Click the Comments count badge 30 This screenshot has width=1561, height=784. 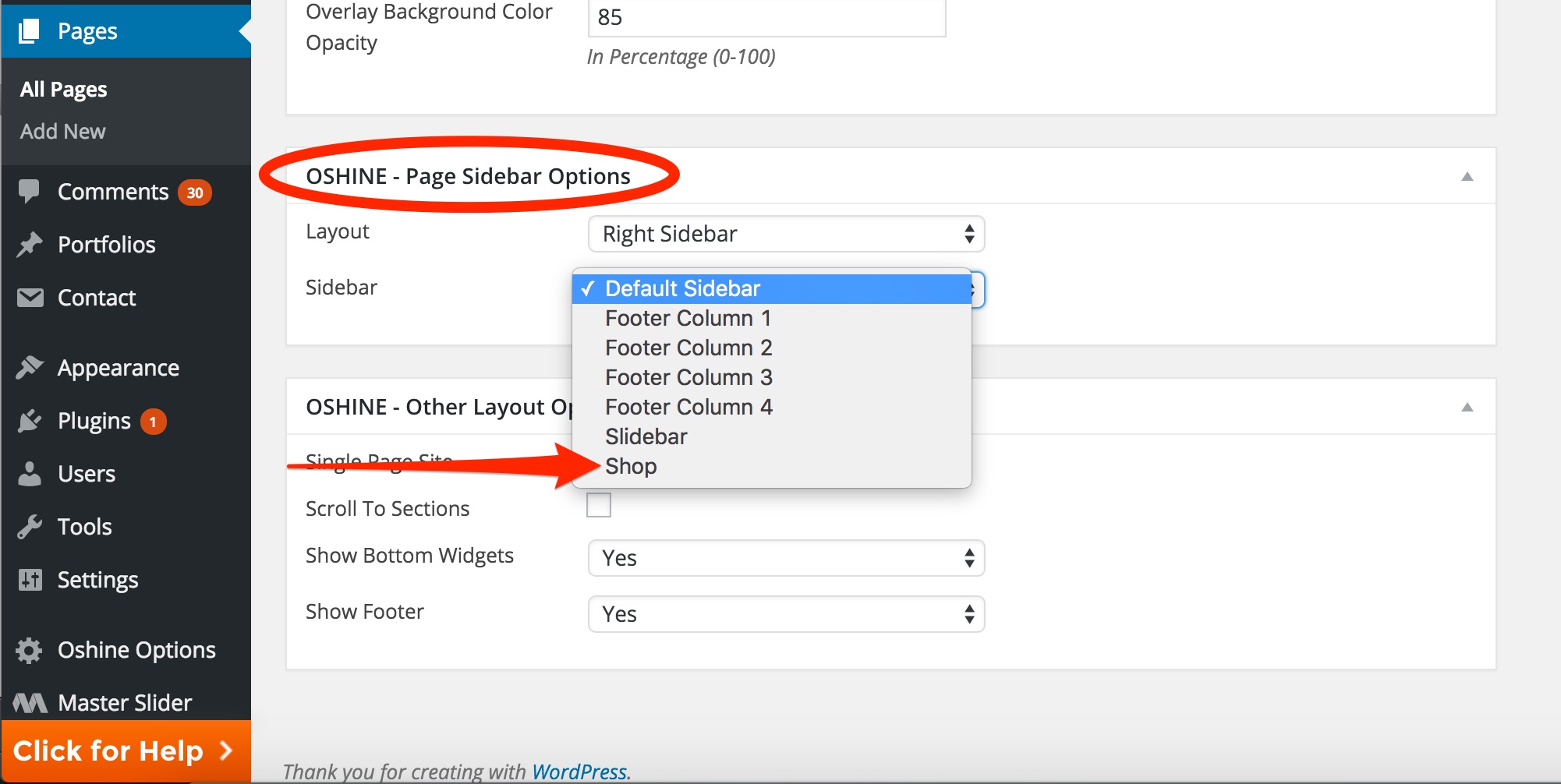(195, 192)
